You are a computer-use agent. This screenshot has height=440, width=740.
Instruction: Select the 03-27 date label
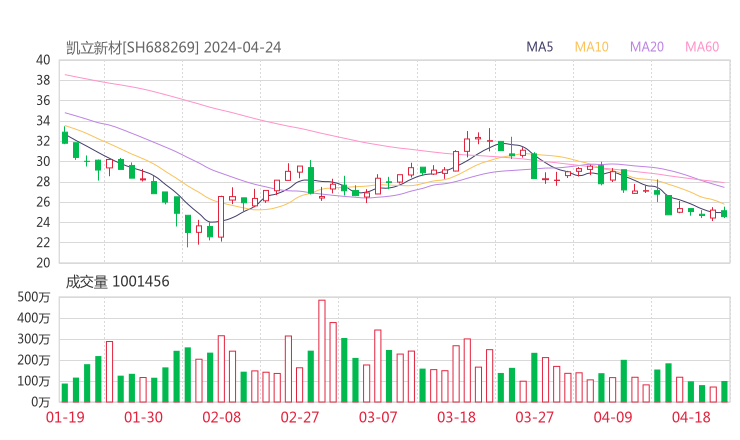(534, 417)
